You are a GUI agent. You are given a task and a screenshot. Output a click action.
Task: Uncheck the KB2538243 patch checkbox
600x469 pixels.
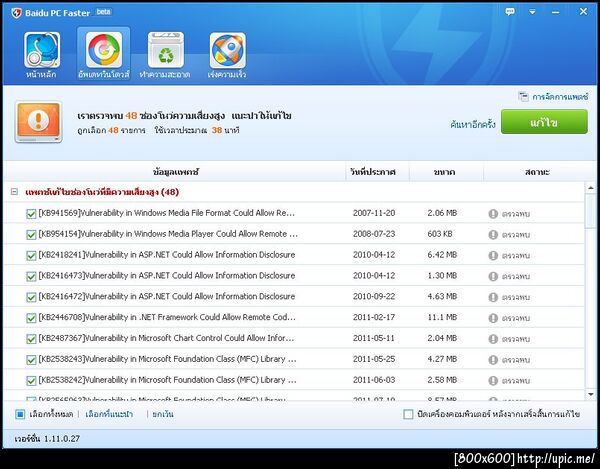[x=31, y=360]
